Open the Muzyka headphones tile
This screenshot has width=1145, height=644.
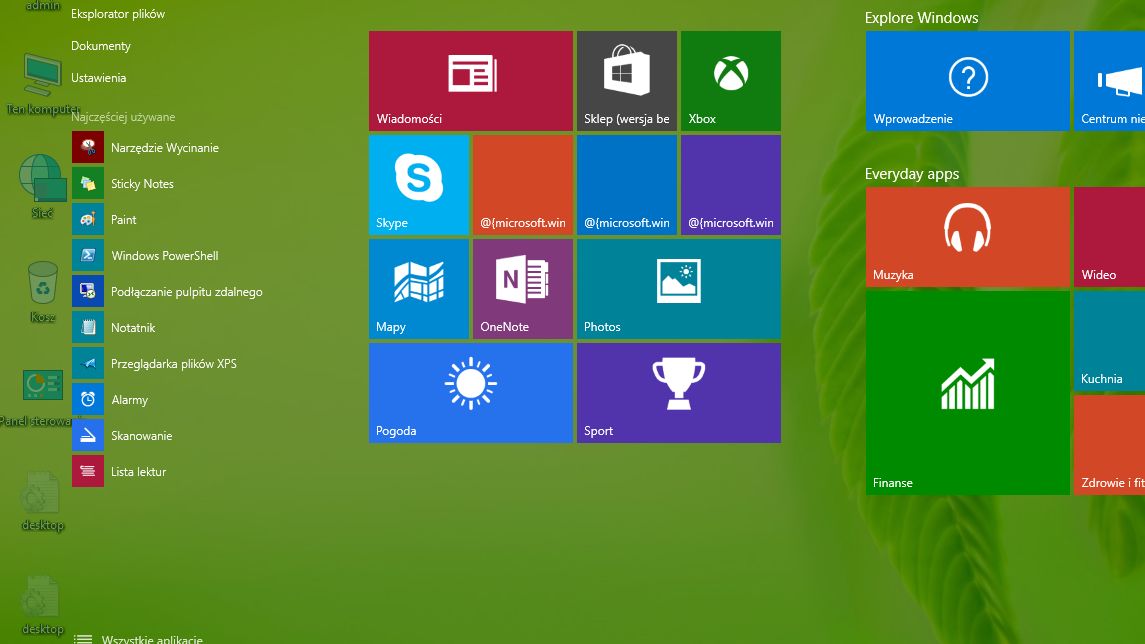click(968, 237)
